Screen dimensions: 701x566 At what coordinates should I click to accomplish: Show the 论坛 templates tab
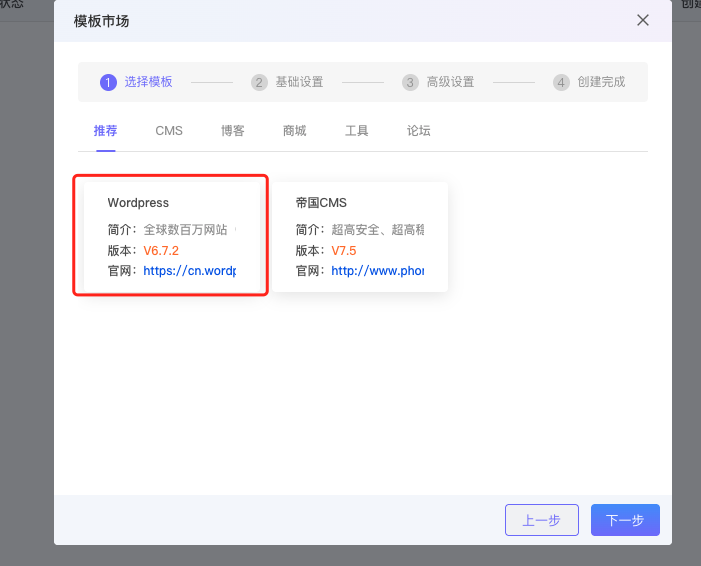click(x=419, y=131)
